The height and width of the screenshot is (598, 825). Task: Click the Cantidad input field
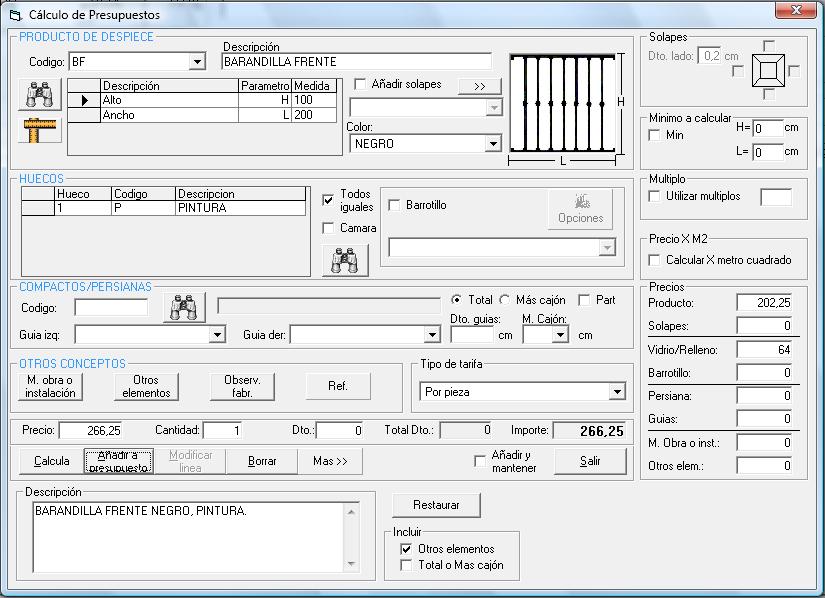coord(222,430)
